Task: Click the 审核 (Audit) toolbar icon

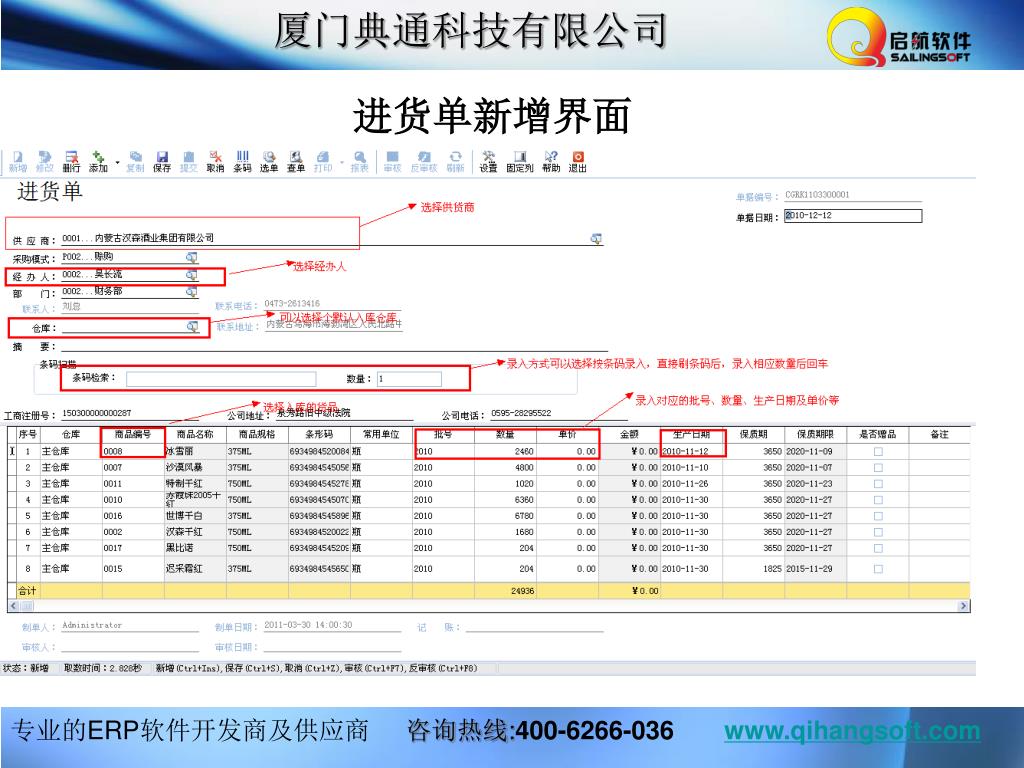Action: click(x=392, y=161)
